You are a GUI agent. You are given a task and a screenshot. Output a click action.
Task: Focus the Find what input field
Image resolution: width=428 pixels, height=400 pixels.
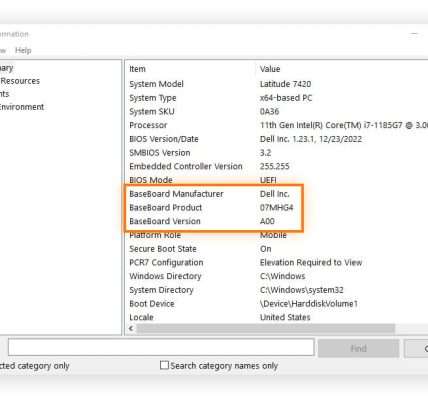pos(161,348)
